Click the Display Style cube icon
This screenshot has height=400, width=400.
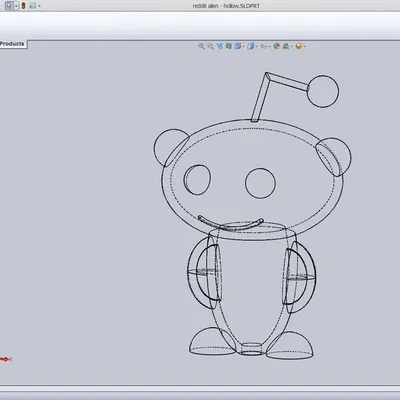[251, 46]
